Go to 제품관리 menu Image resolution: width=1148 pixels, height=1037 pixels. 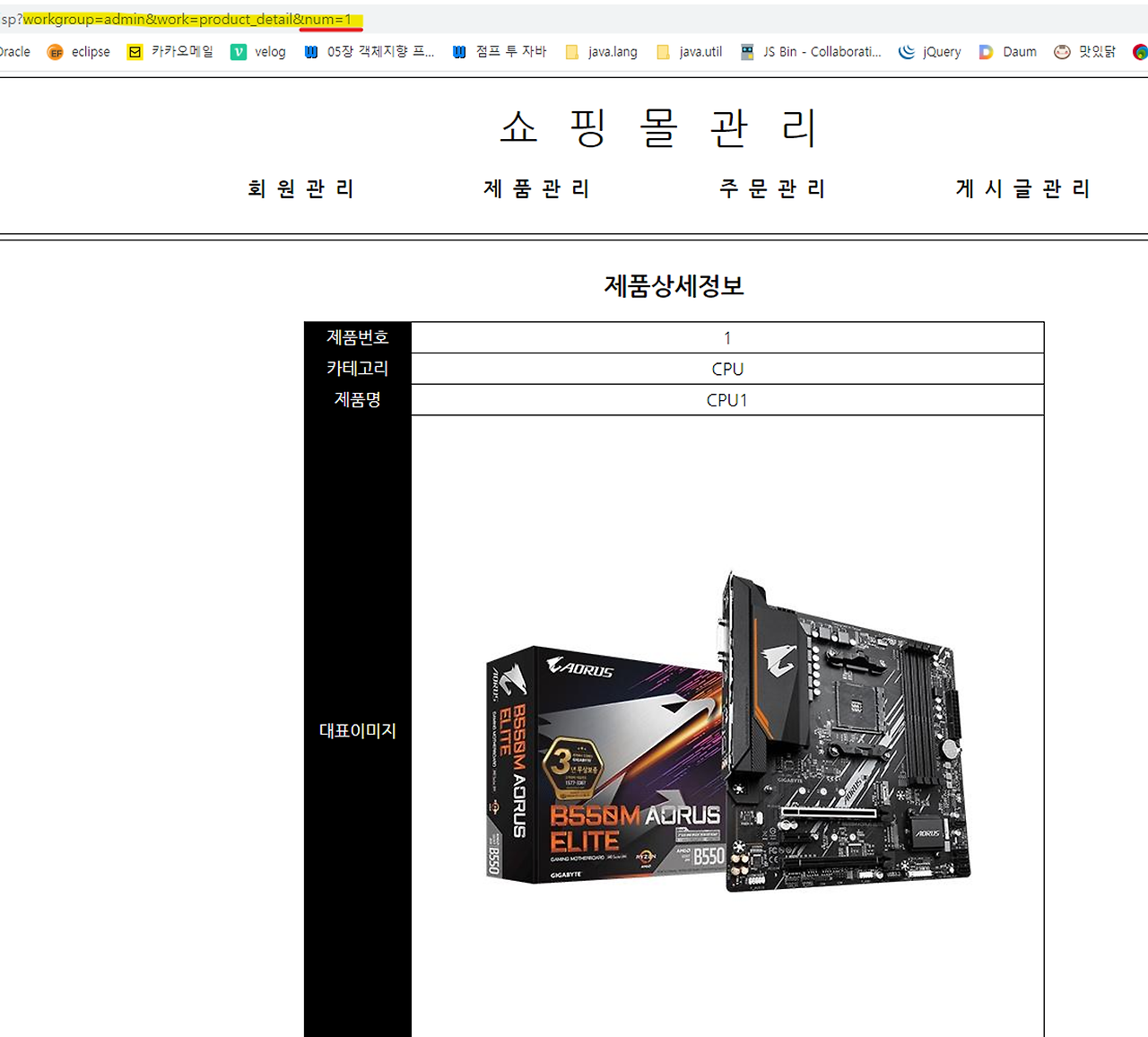[536, 188]
